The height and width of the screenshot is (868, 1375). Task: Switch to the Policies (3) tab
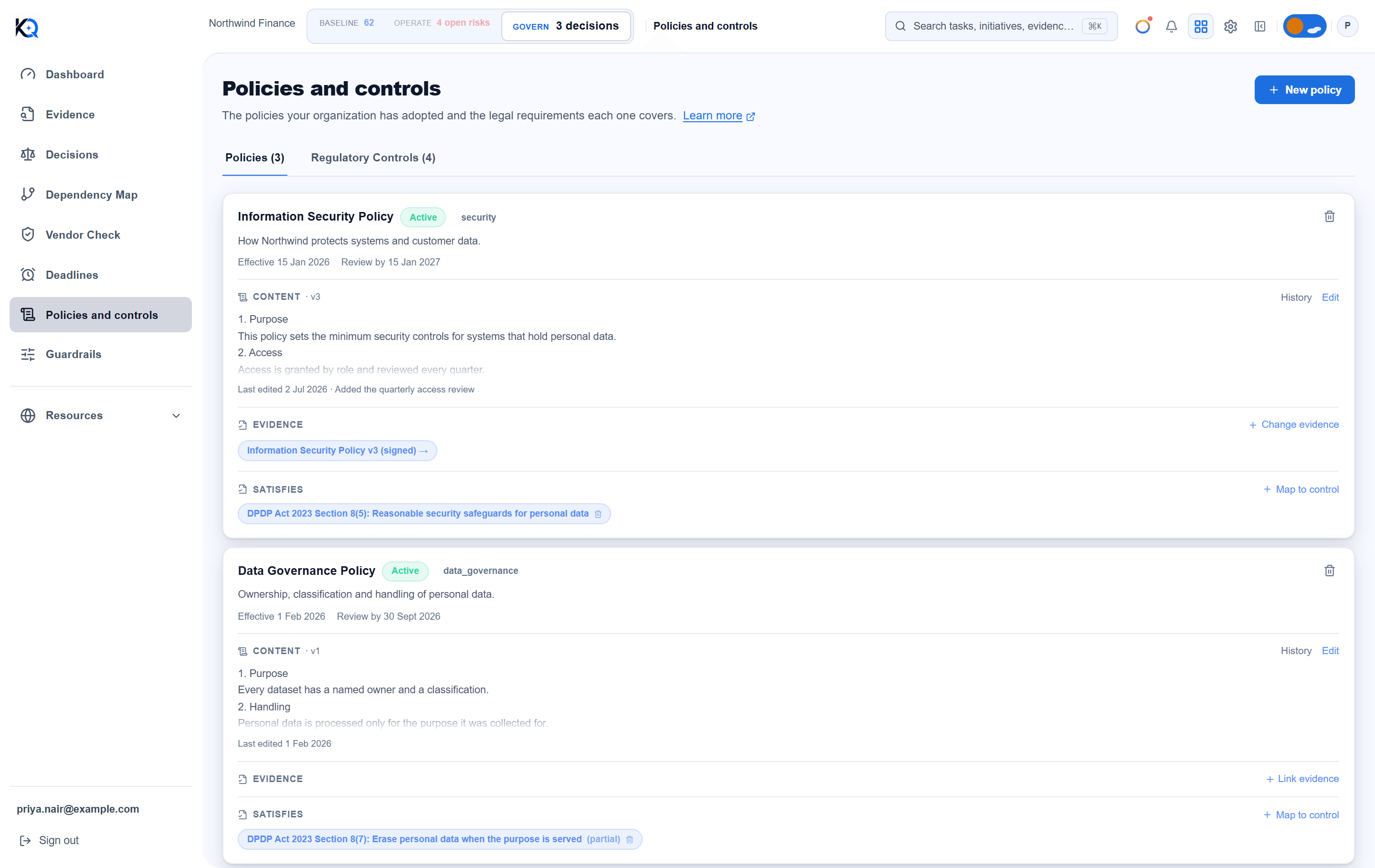254,158
